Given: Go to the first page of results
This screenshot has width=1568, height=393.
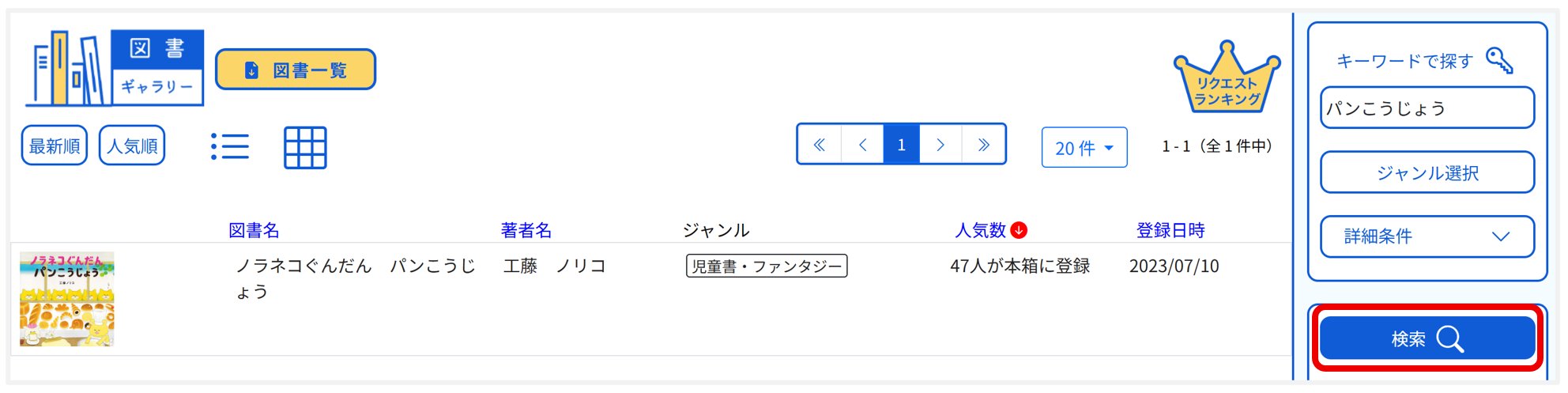Looking at the screenshot, I should (820, 145).
